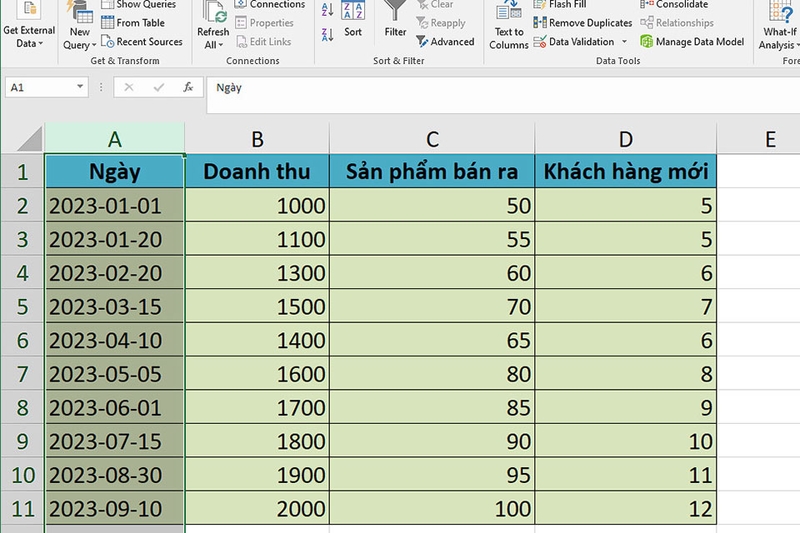Select cell with revenue 1500

257,307
